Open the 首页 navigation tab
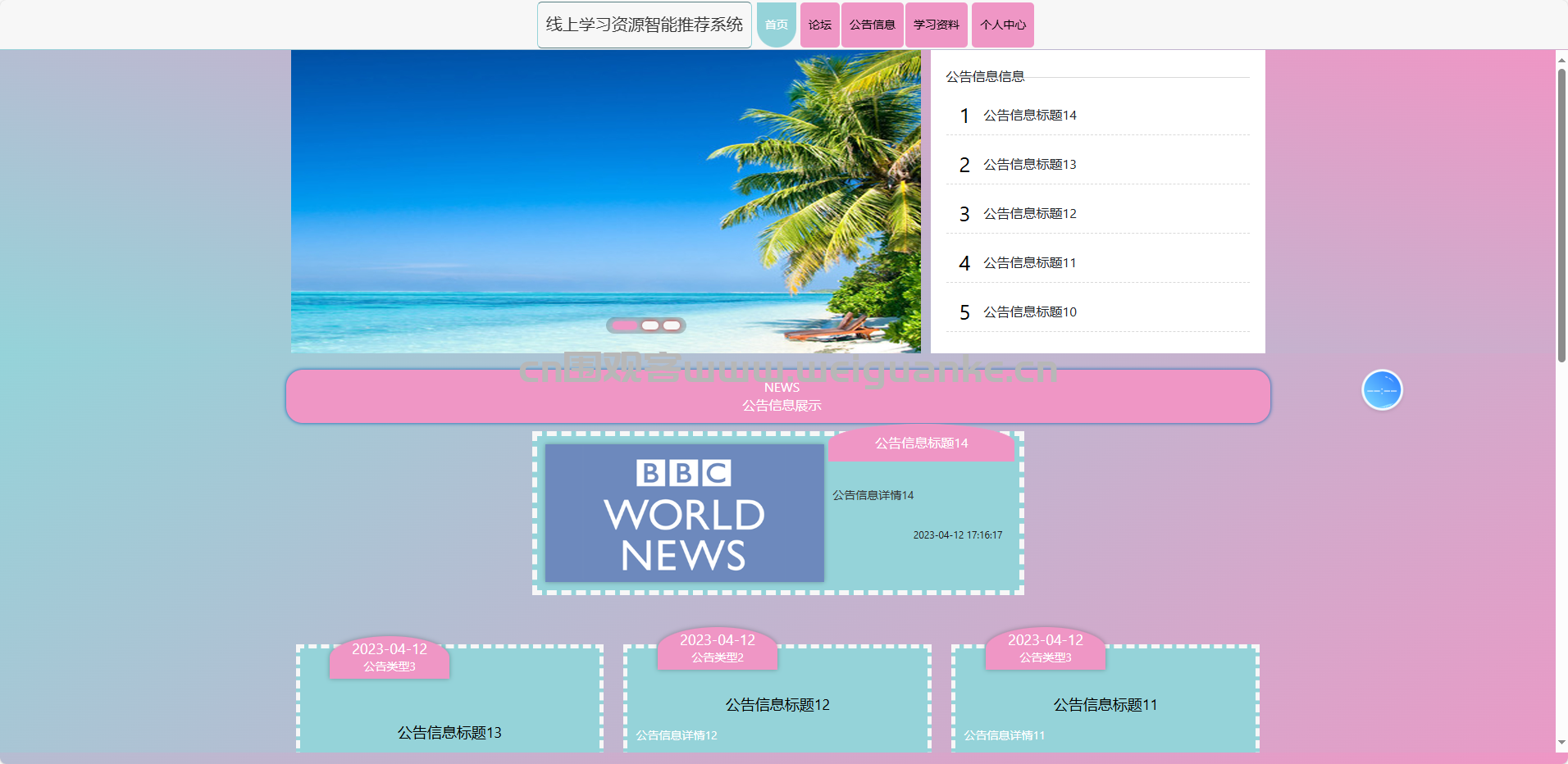1568x764 pixels. pyautogui.click(x=776, y=25)
